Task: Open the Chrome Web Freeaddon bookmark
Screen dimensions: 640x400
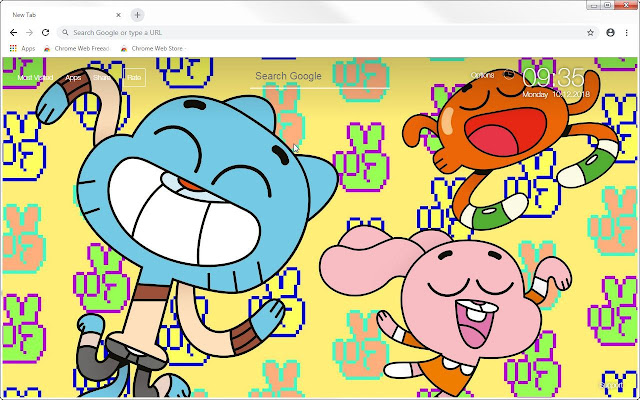Action: pyautogui.click(x=77, y=48)
